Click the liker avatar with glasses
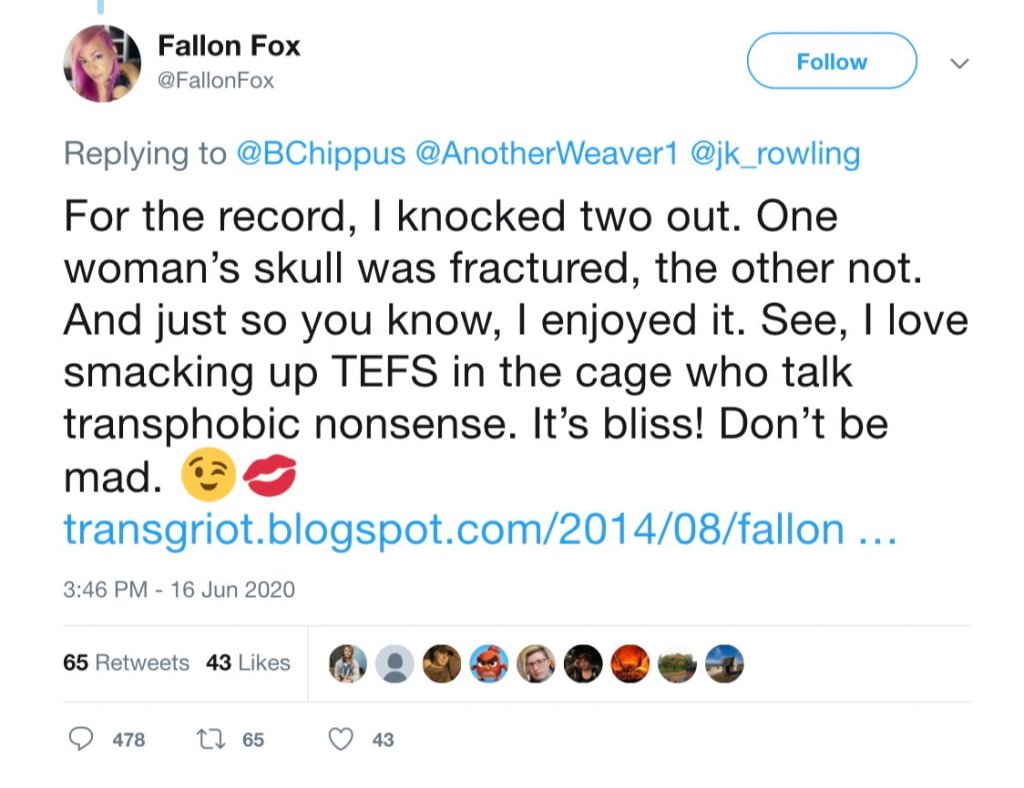Image resolution: width=1024 pixels, height=788 pixels. (x=536, y=662)
